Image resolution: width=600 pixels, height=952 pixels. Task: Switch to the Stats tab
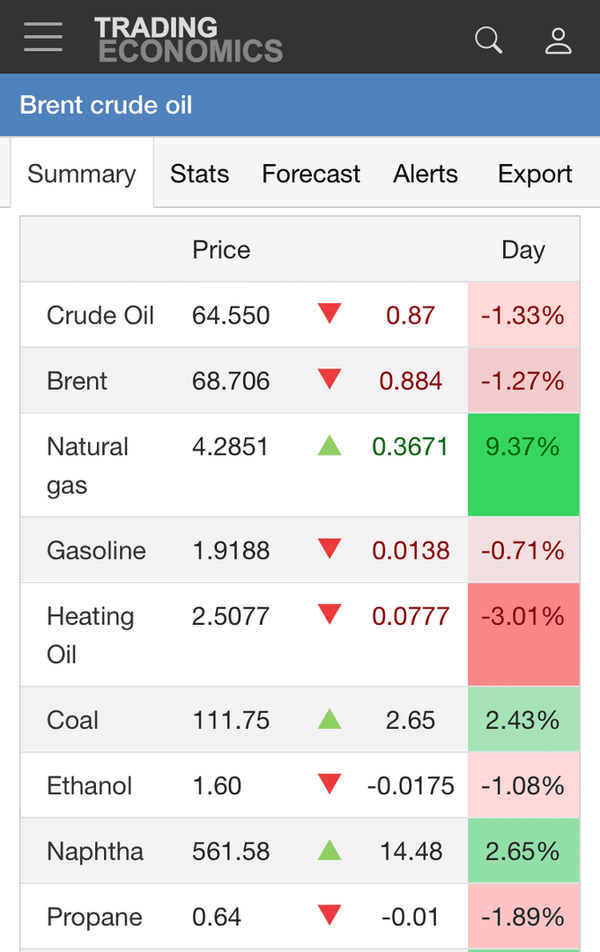(199, 173)
